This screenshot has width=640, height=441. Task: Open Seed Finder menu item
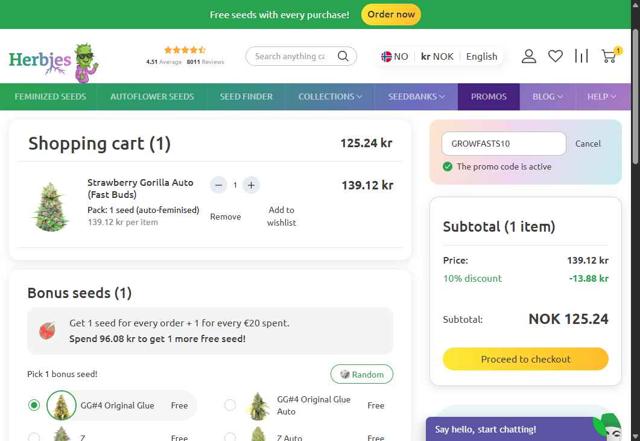click(x=246, y=97)
